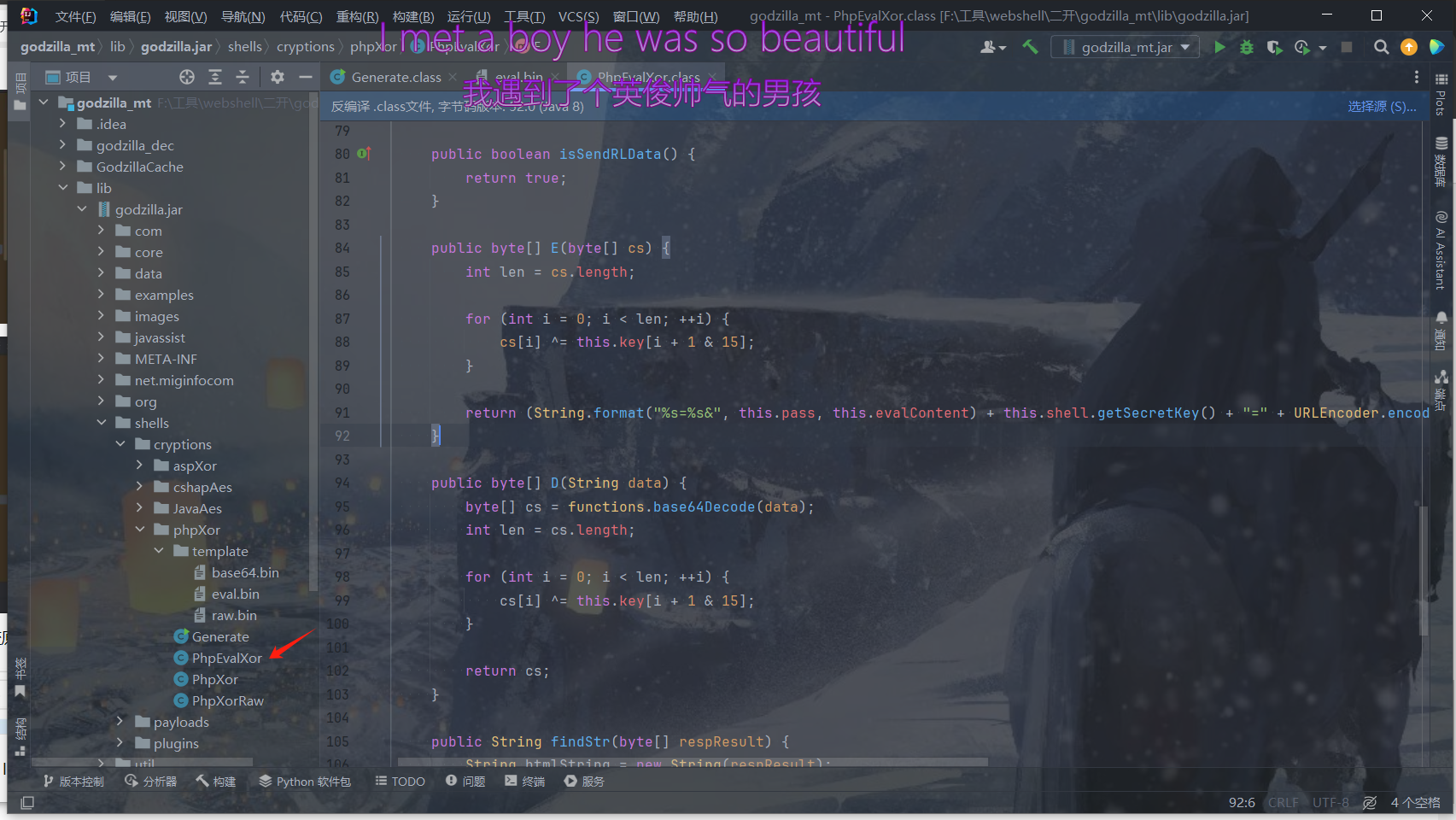This screenshot has height=820, width=1456.
Task: Expand the core package
Action: [x=101, y=252]
